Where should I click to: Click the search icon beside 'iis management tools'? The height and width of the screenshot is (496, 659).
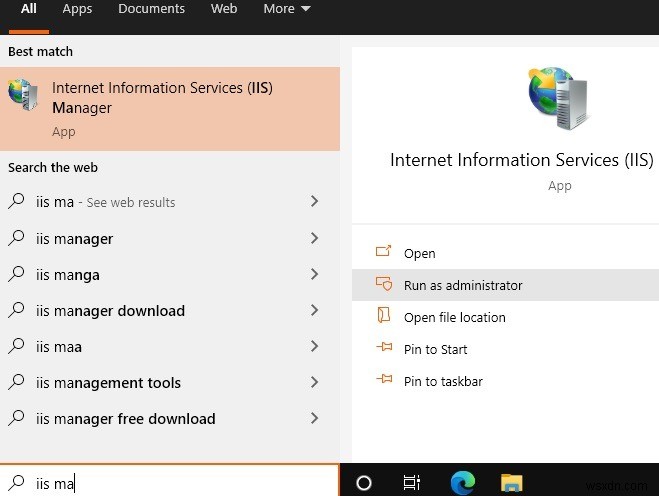(x=16, y=382)
